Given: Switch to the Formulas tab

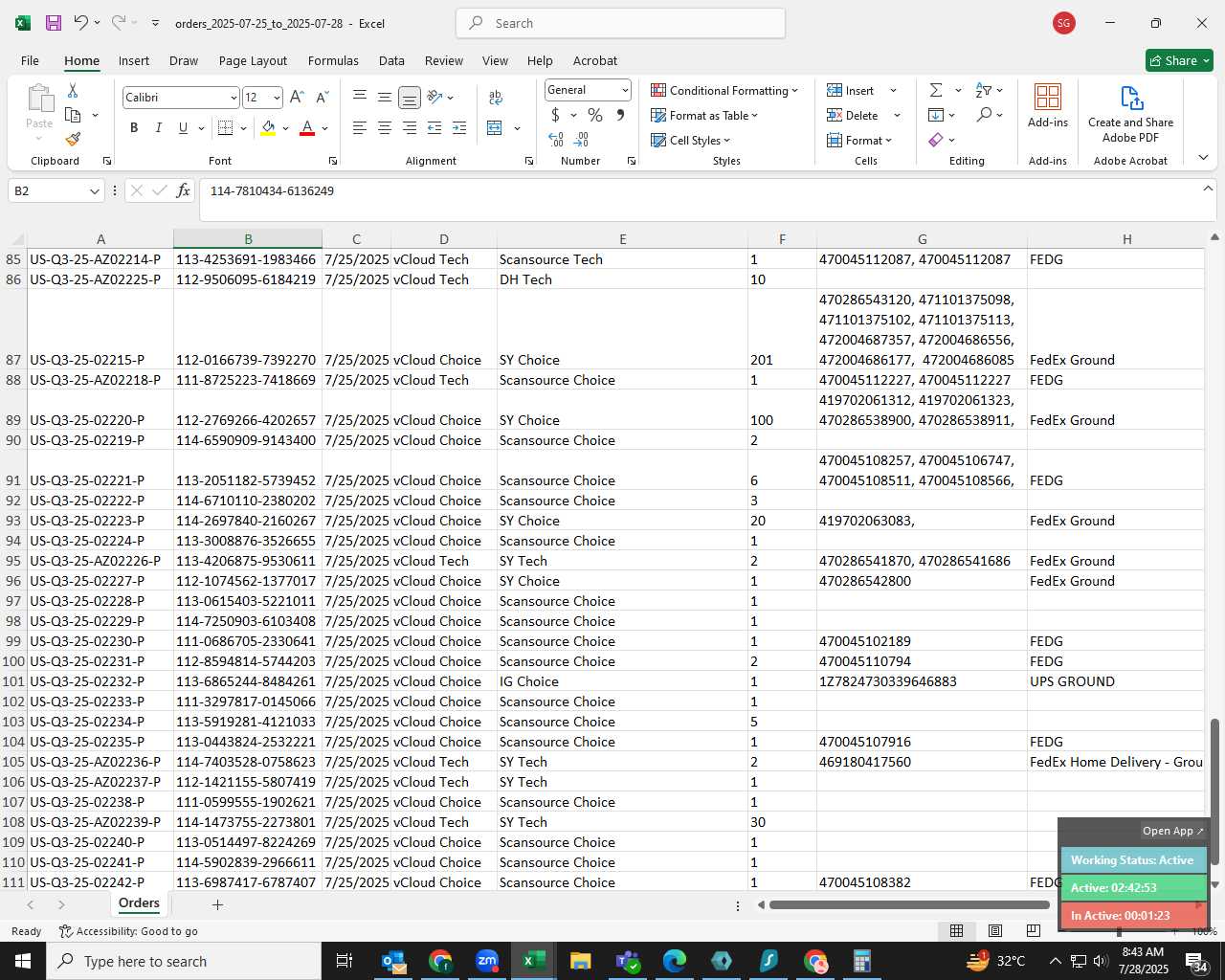Looking at the screenshot, I should 333,60.
